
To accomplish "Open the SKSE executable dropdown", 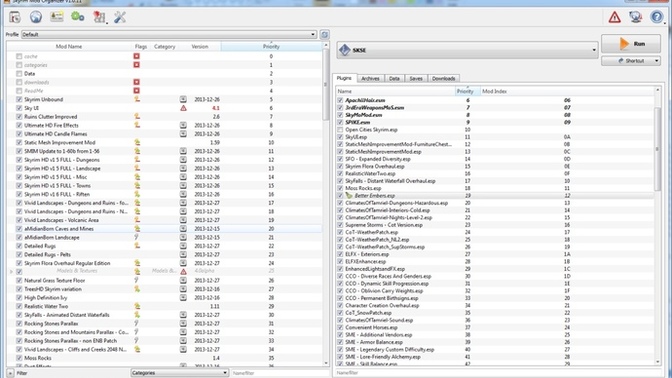I will (x=467, y=50).
